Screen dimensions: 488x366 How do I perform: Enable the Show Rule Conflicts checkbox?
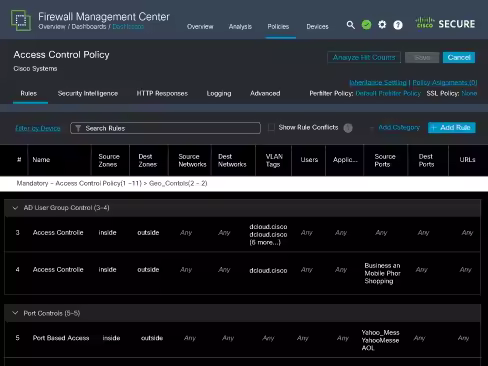pos(271,127)
